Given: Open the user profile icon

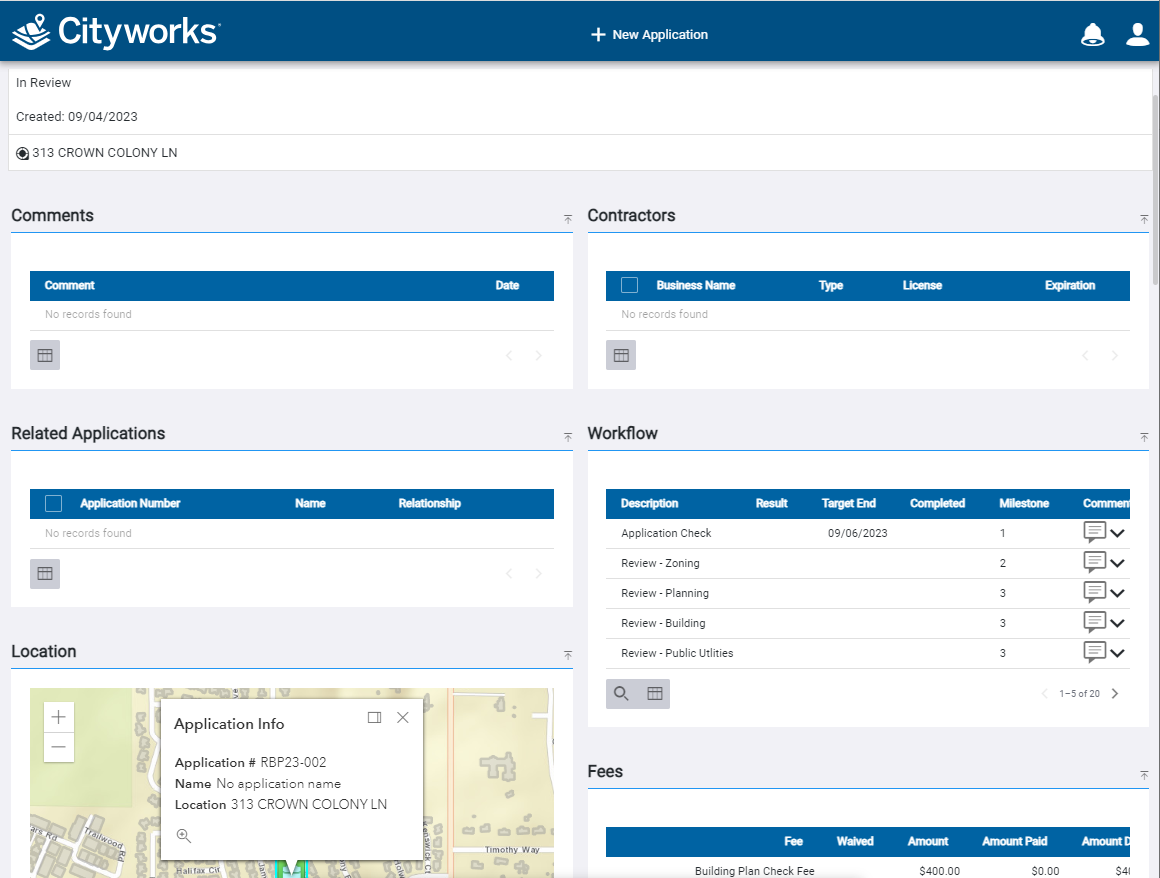Looking at the screenshot, I should coord(1137,35).
